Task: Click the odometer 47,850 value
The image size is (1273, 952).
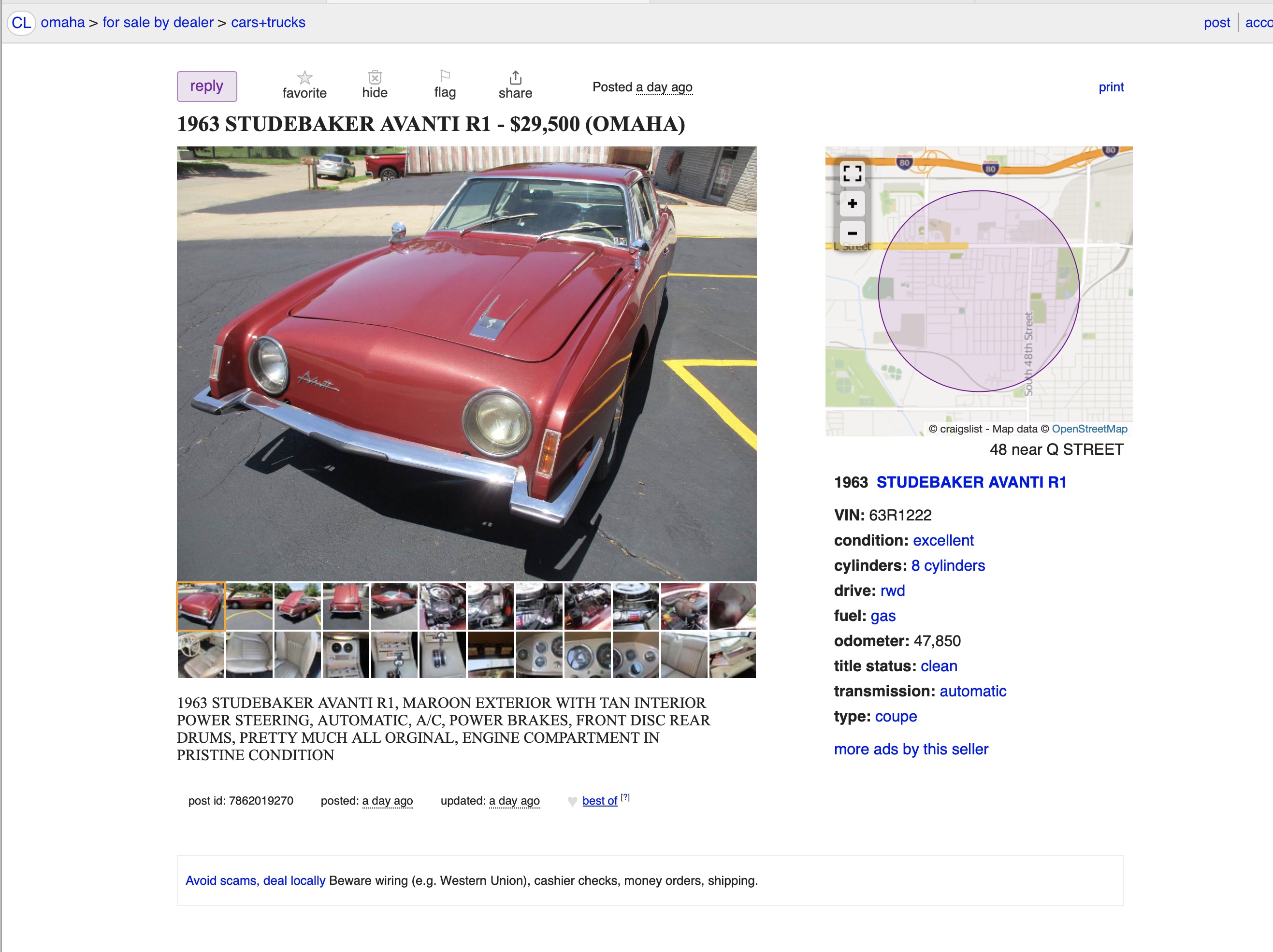Action: pyautogui.click(x=937, y=641)
